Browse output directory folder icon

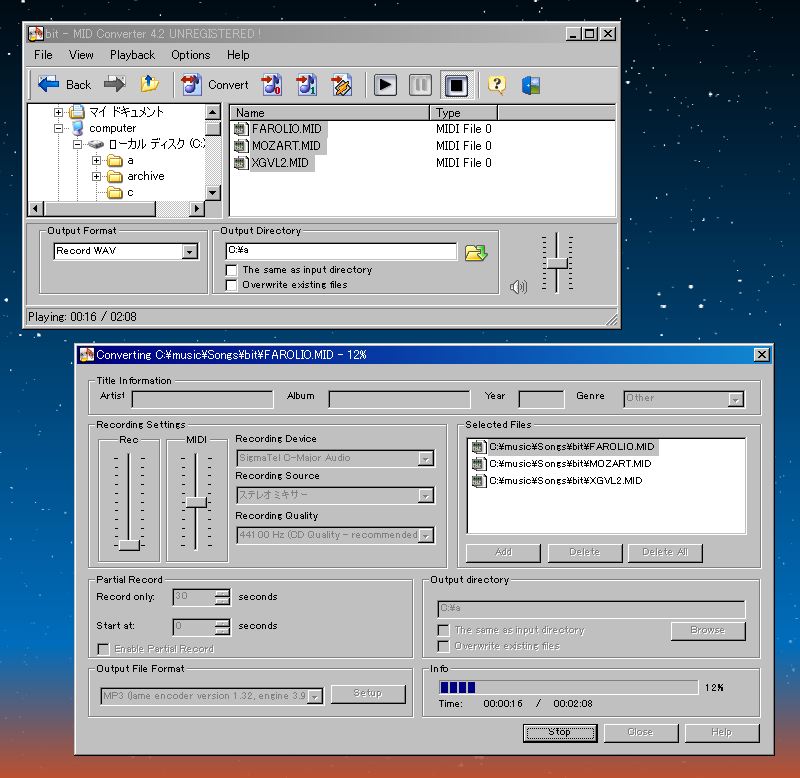click(476, 252)
